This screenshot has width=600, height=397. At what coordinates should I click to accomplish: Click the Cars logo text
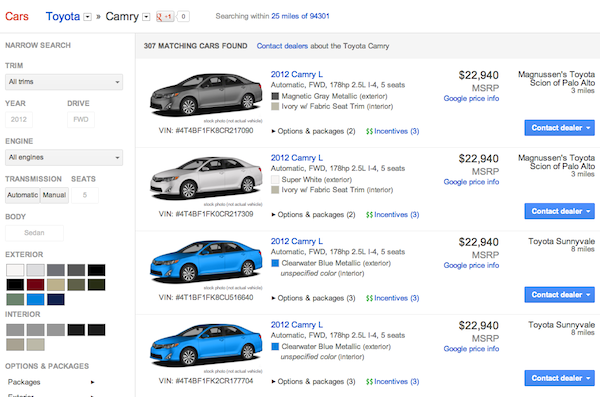click(17, 16)
